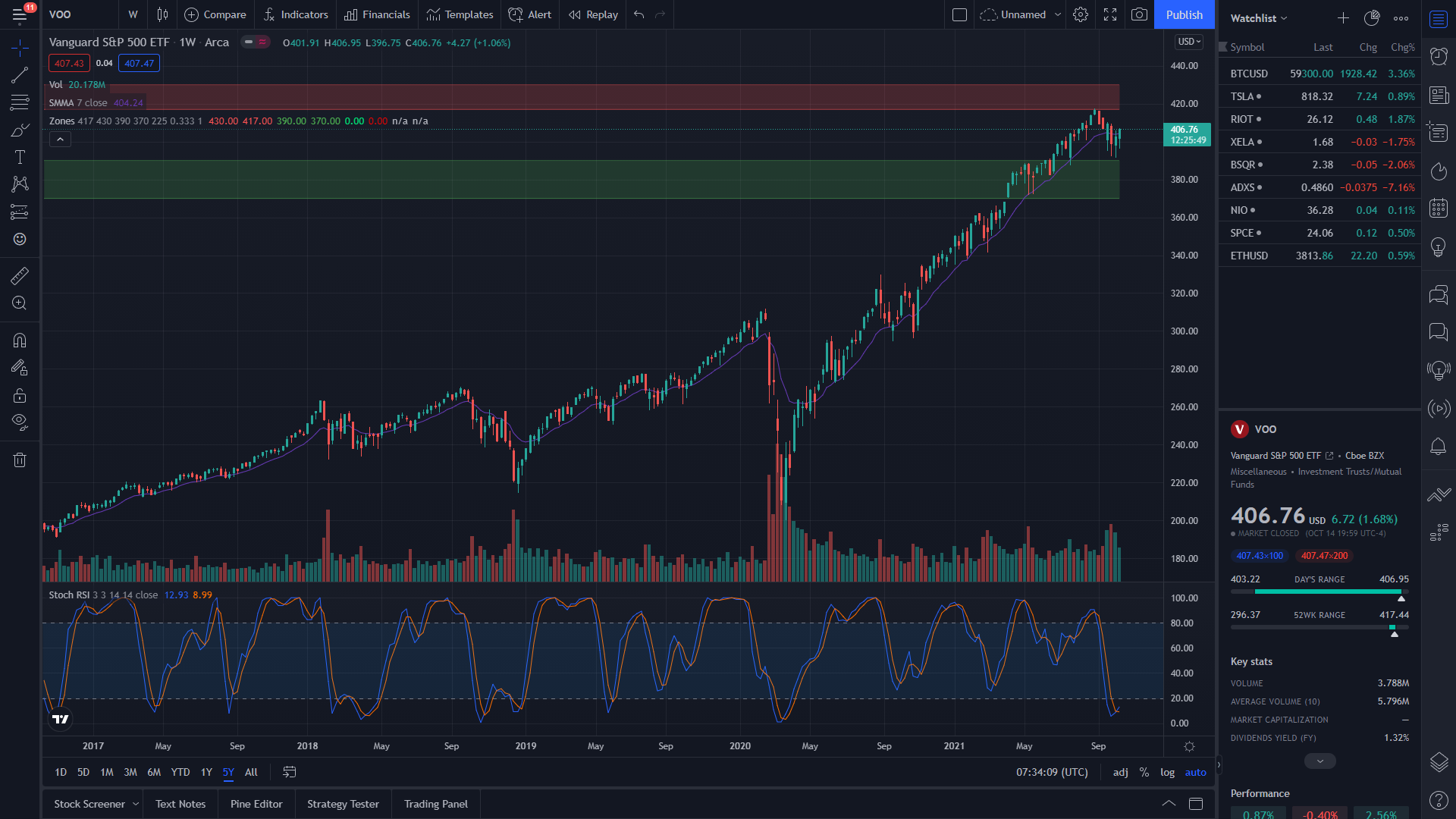The height and width of the screenshot is (819, 1456).
Task: Open the chart patterns tool
Action: tap(20, 184)
